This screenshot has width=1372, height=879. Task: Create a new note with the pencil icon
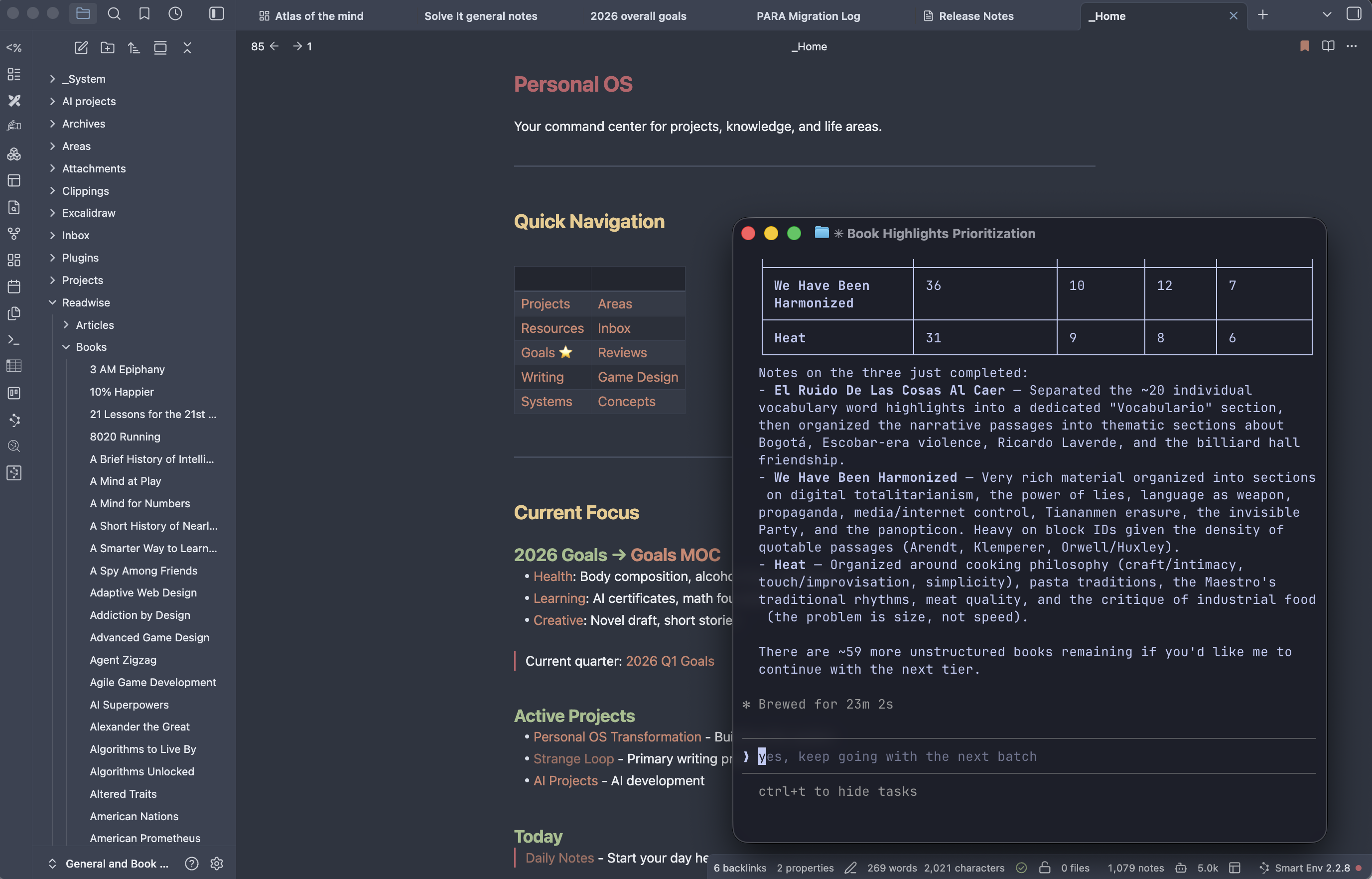click(x=81, y=47)
